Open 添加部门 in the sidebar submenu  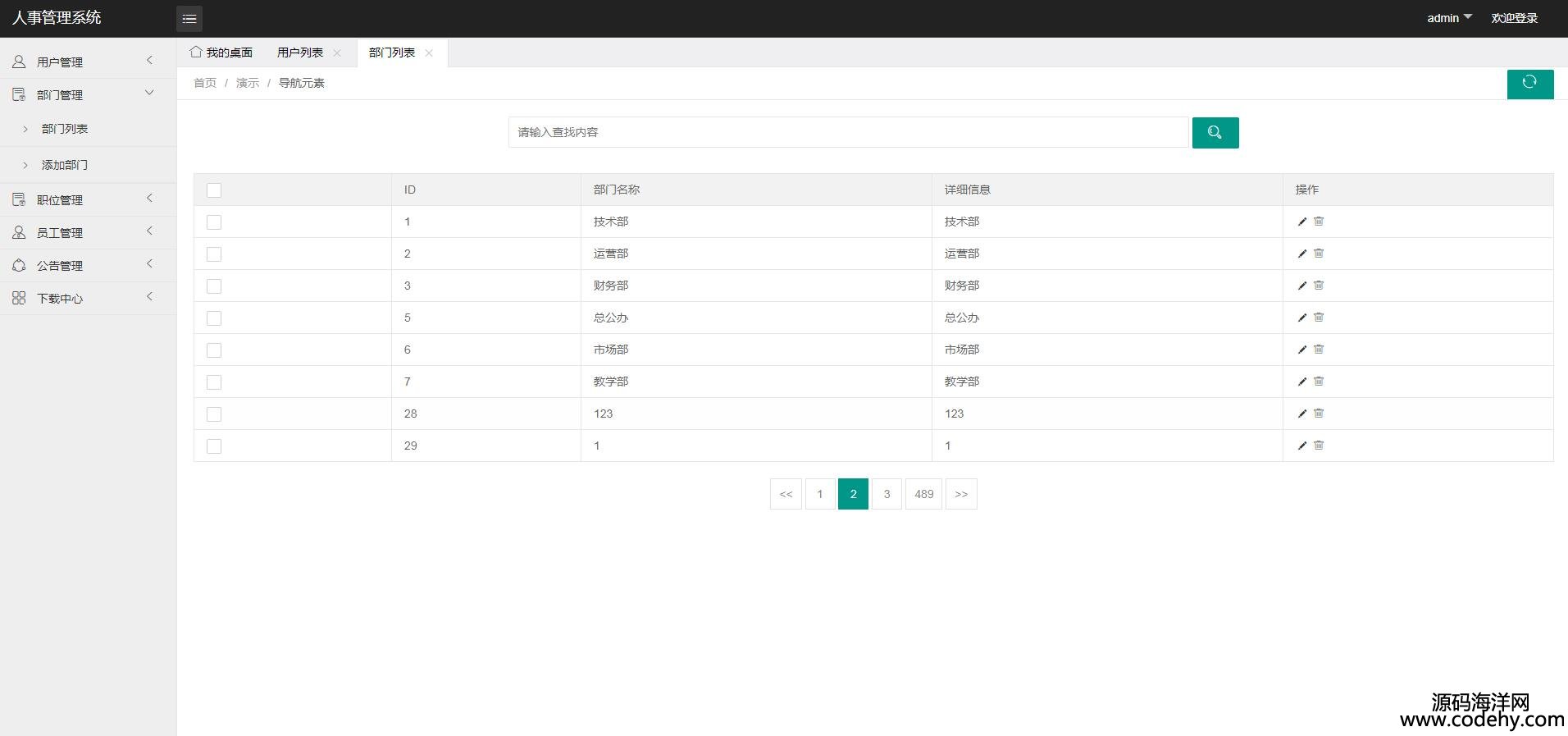[x=65, y=165]
